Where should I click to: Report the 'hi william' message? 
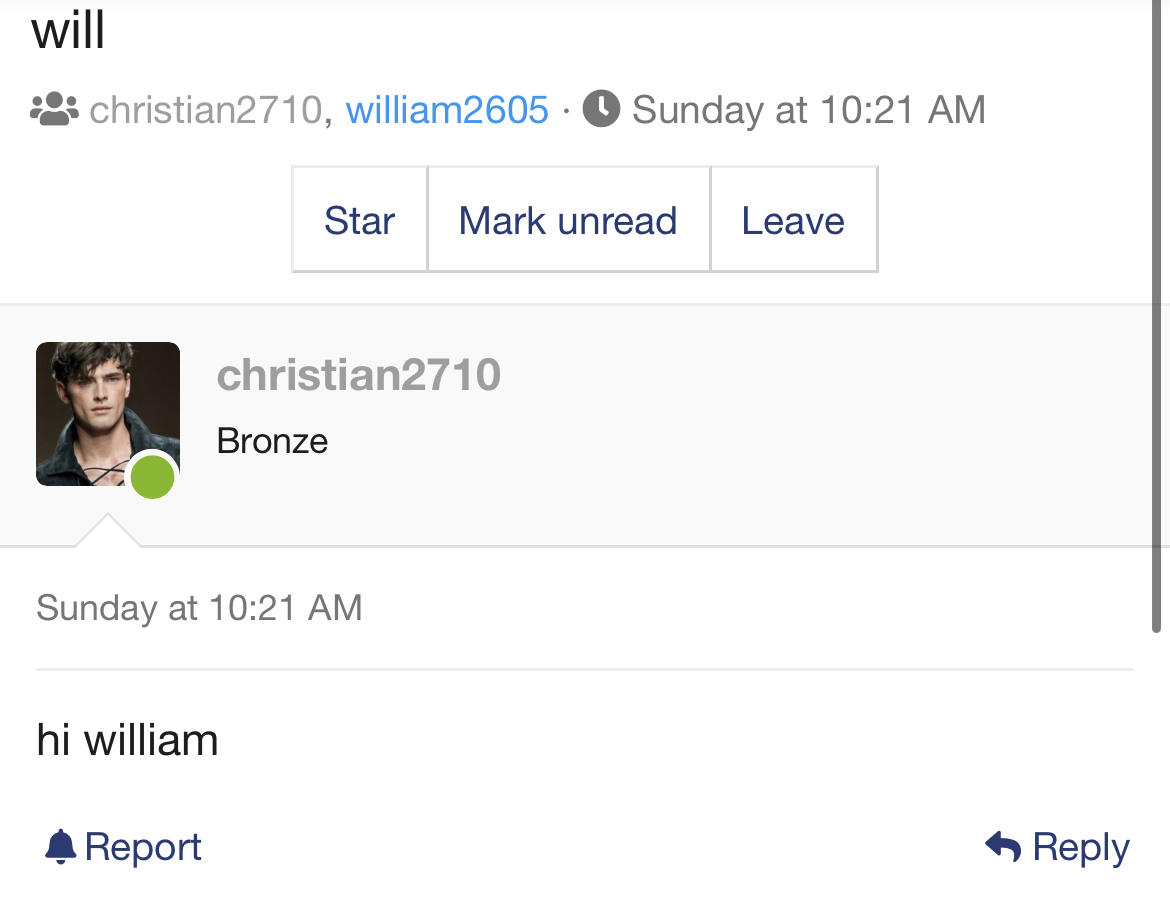123,847
